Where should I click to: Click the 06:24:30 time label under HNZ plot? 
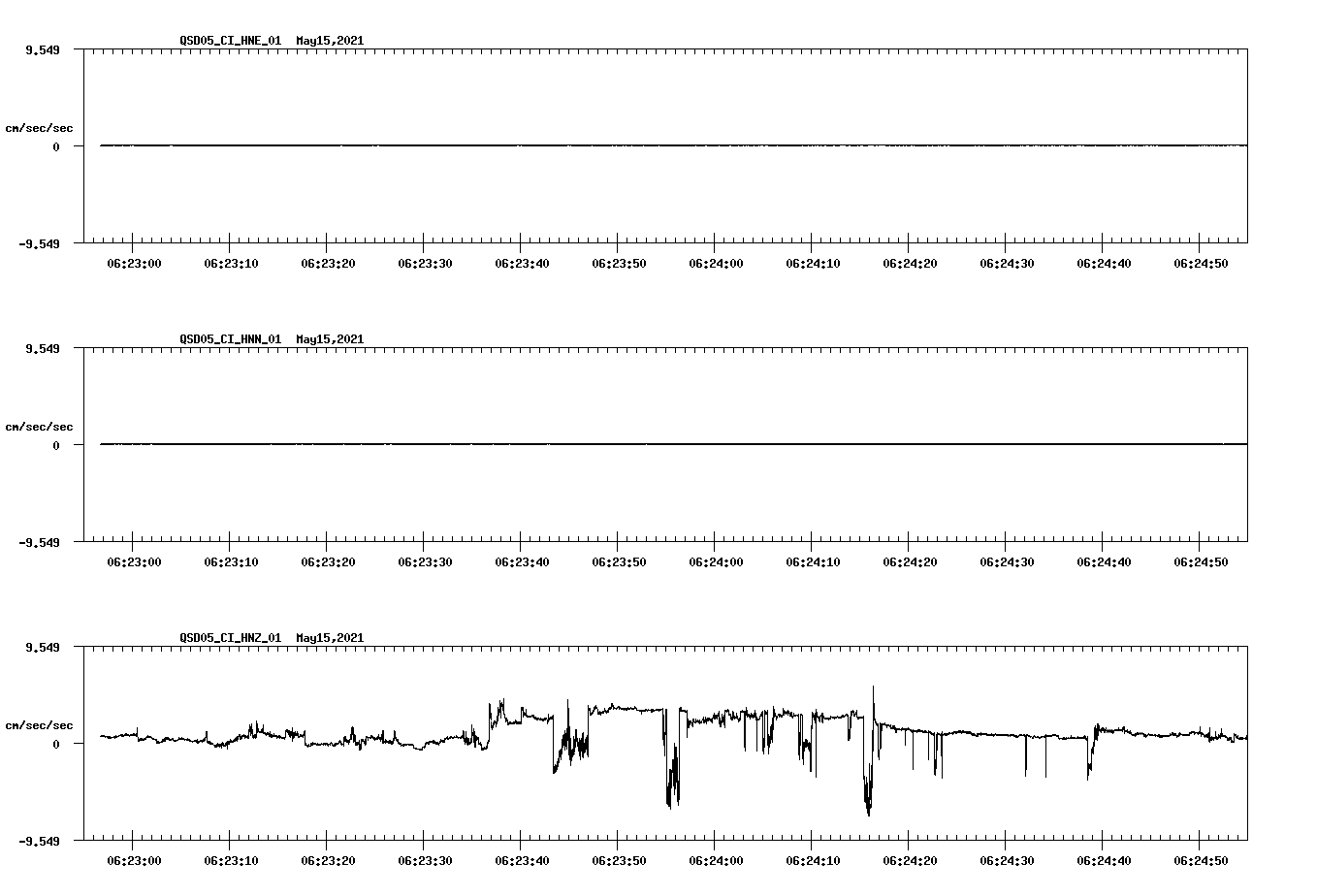click(x=1007, y=860)
